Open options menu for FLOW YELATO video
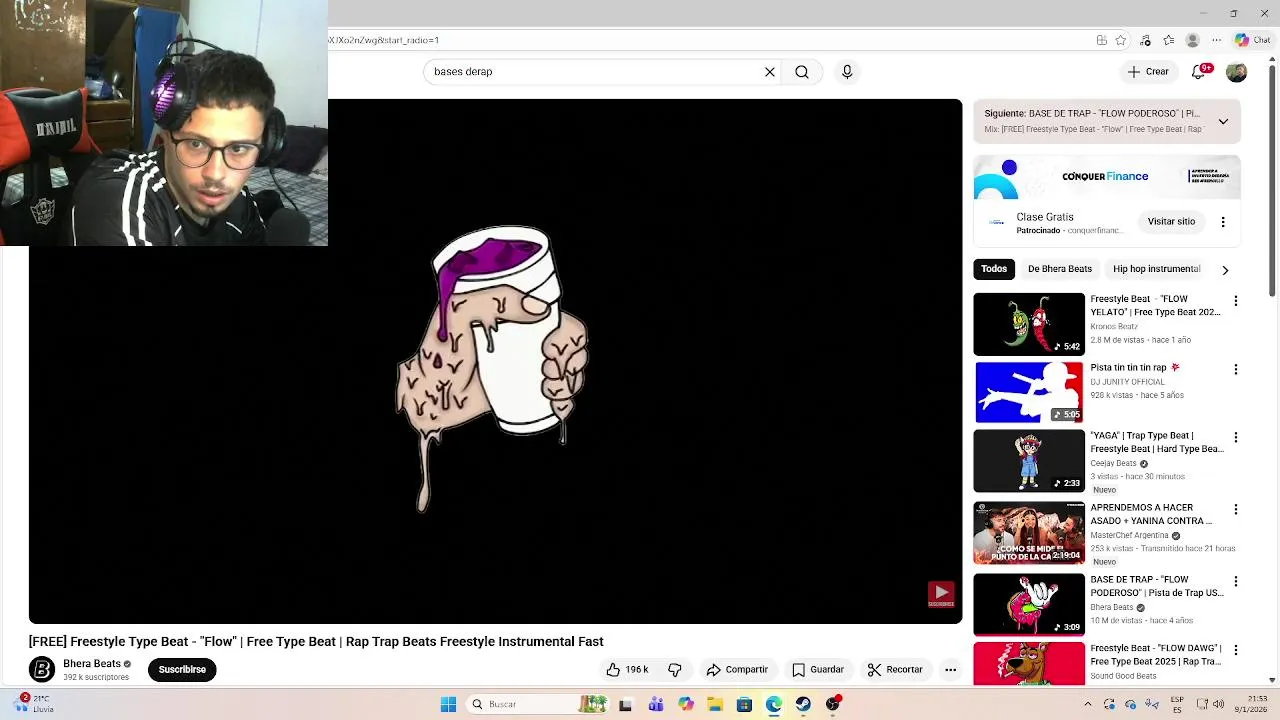The image size is (1280, 720). pos(1236,301)
